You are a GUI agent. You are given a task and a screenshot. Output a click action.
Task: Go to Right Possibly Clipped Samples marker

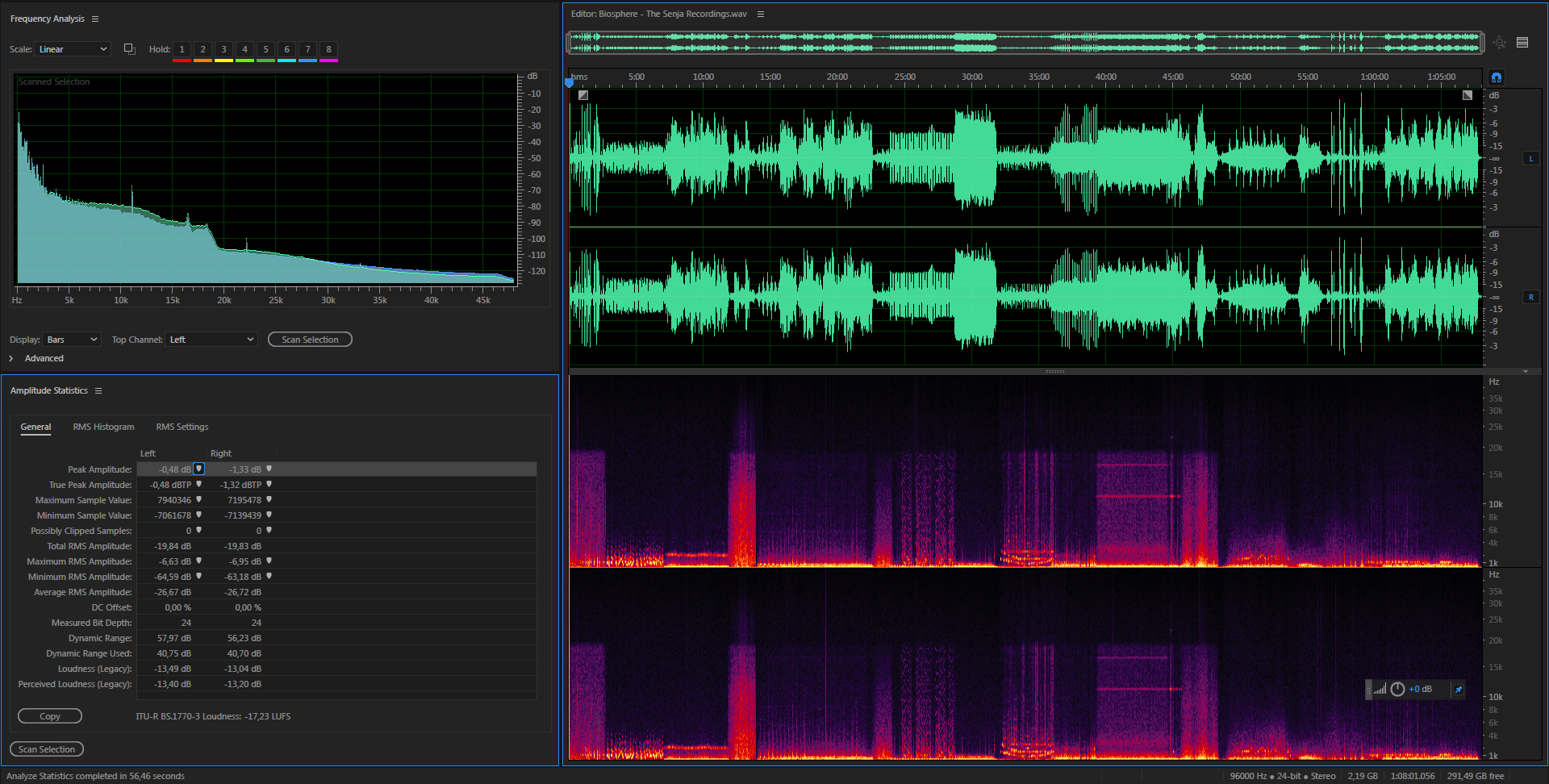(269, 530)
